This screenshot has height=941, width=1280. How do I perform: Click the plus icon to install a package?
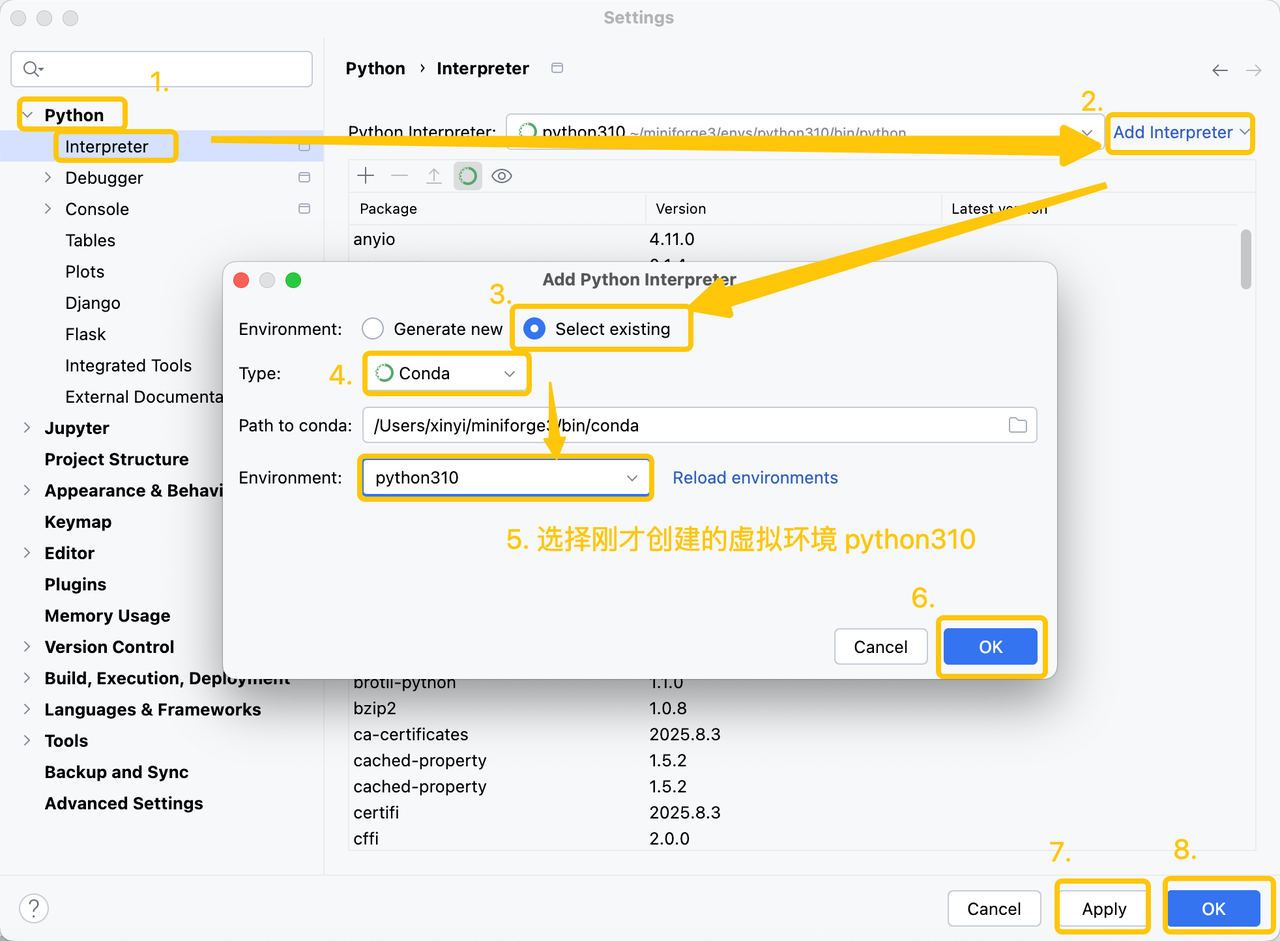tap(366, 176)
